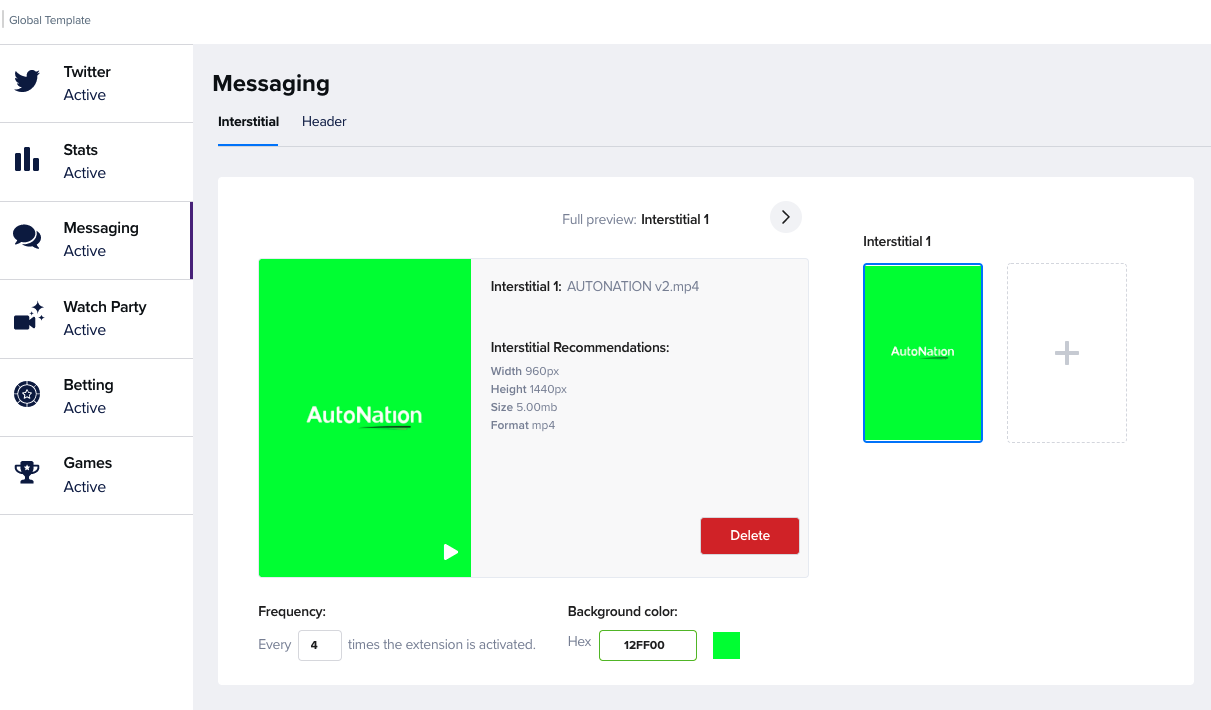Click the Messaging page heading
Screen dimensions: 1211x710
point(271,84)
